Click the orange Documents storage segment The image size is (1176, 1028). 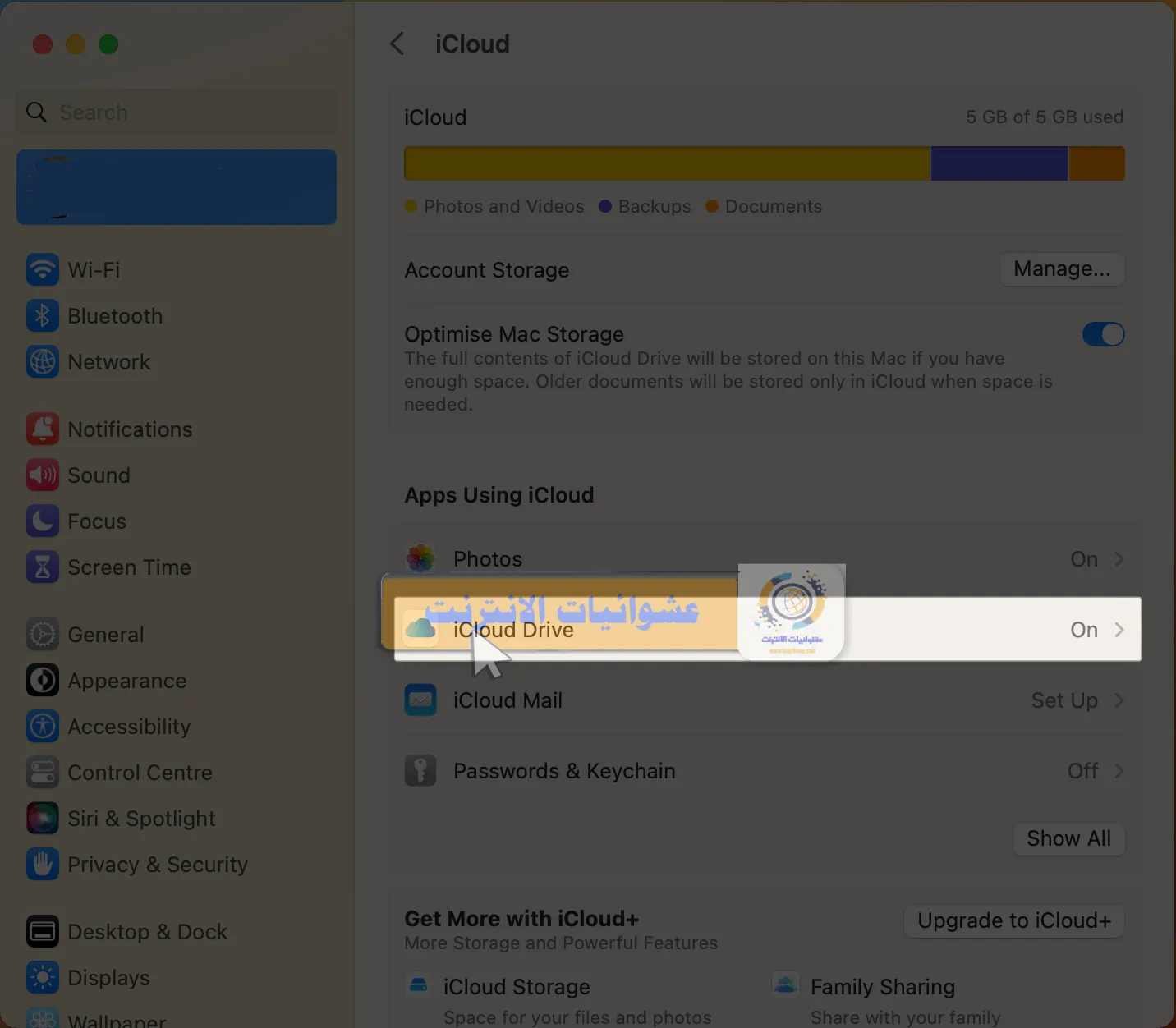1096,163
